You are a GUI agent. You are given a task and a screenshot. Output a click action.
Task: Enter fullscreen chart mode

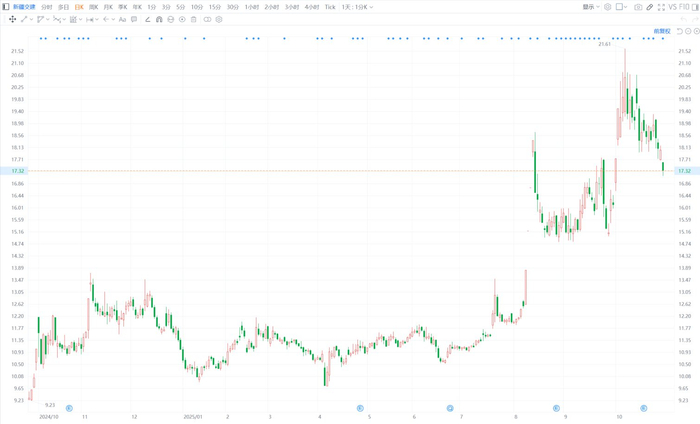coord(661,7)
